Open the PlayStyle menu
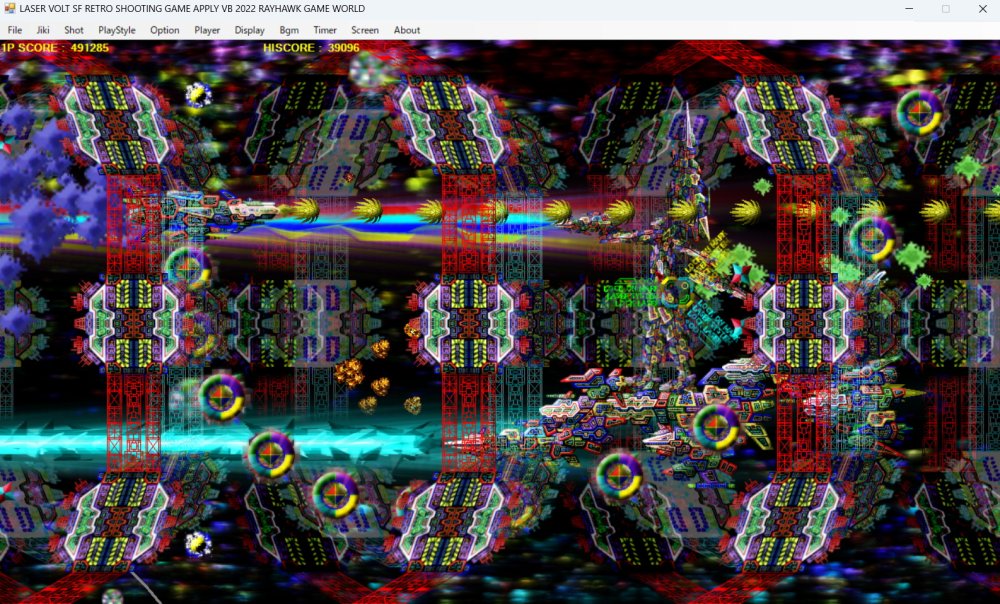1000x604 pixels. (x=117, y=30)
